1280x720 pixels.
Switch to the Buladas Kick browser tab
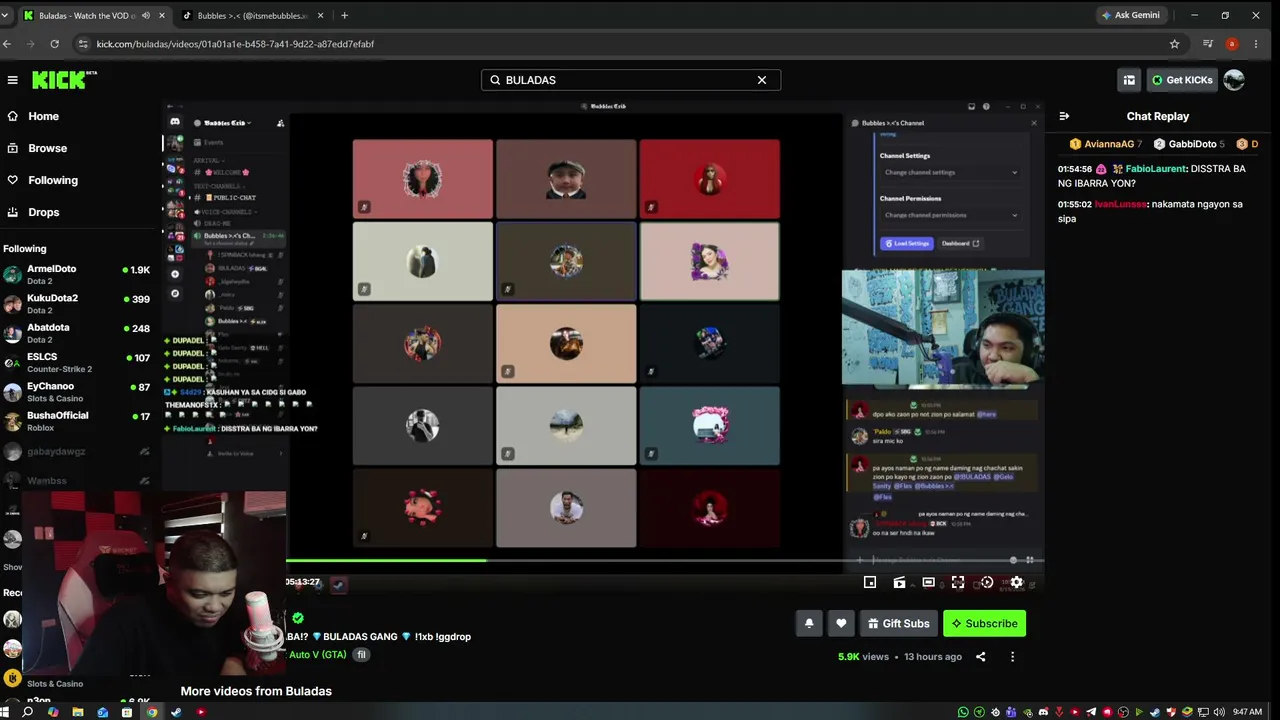click(x=94, y=16)
